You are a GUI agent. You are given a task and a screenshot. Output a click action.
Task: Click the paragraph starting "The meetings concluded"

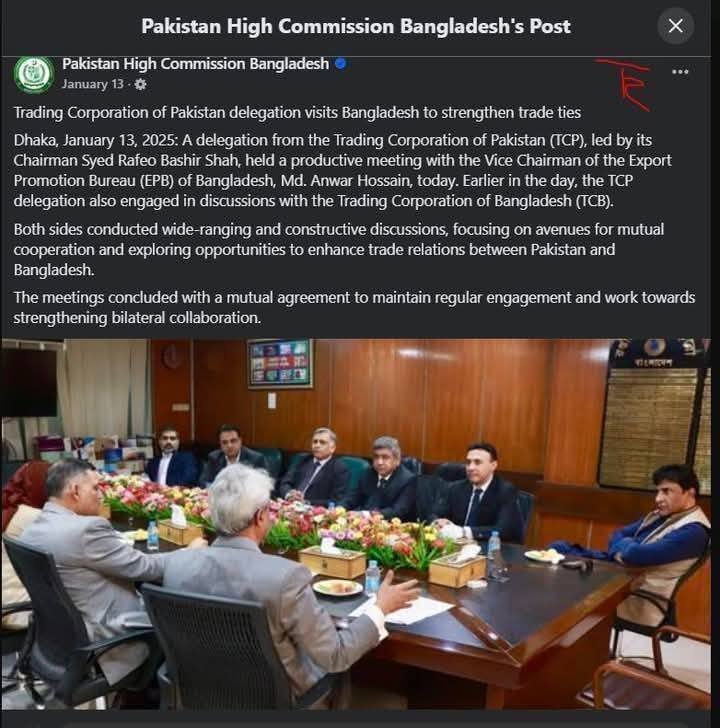354,307
